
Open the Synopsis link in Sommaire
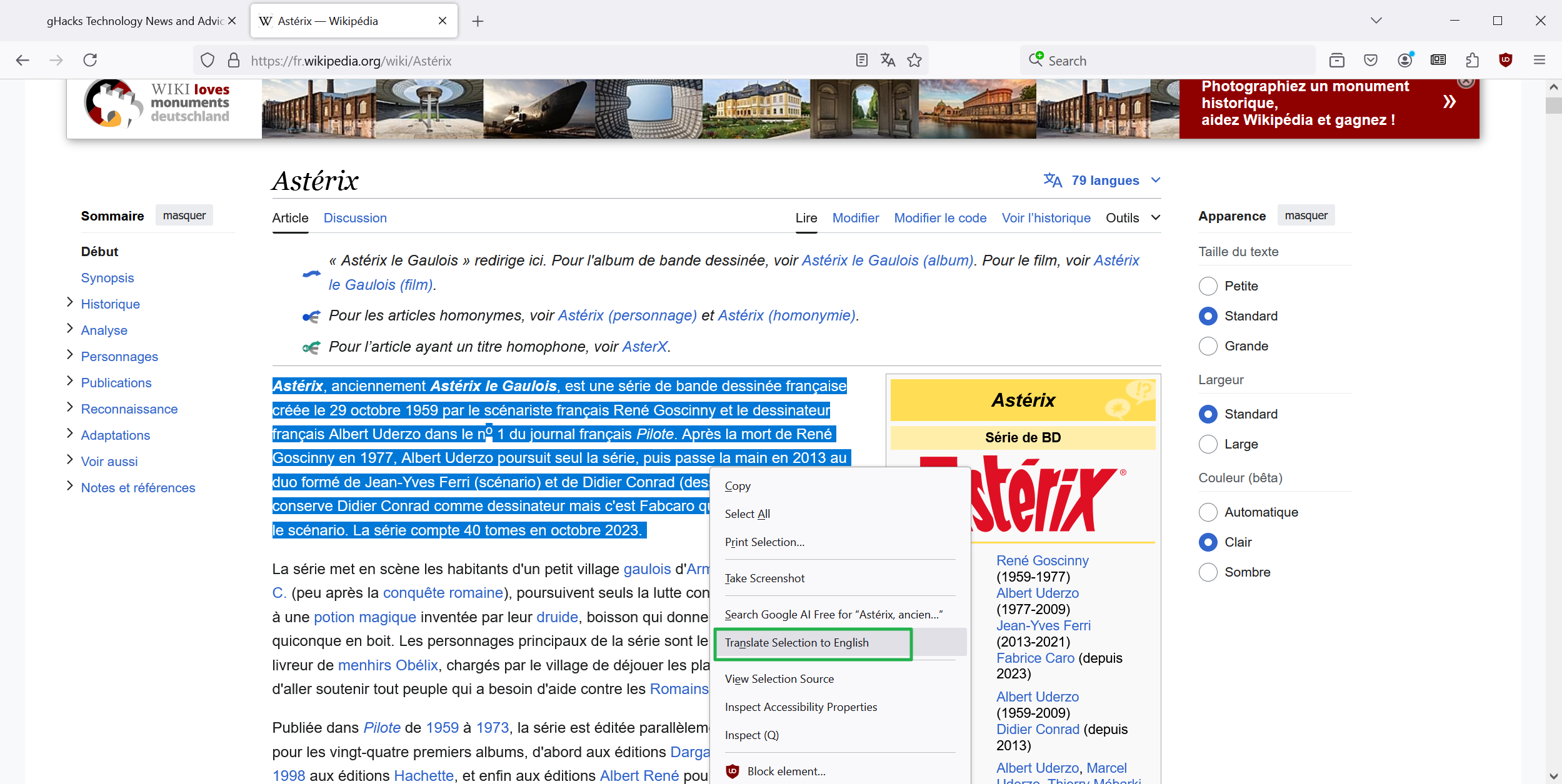[x=108, y=278]
